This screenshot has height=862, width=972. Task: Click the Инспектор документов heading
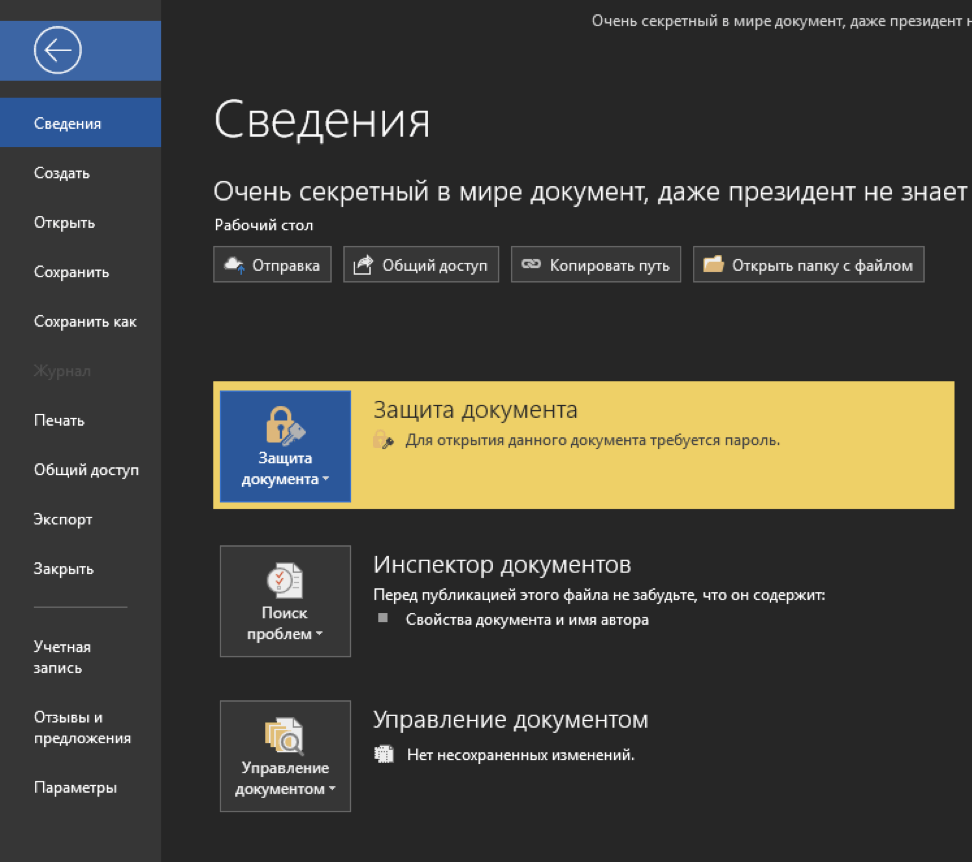[x=502, y=565]
